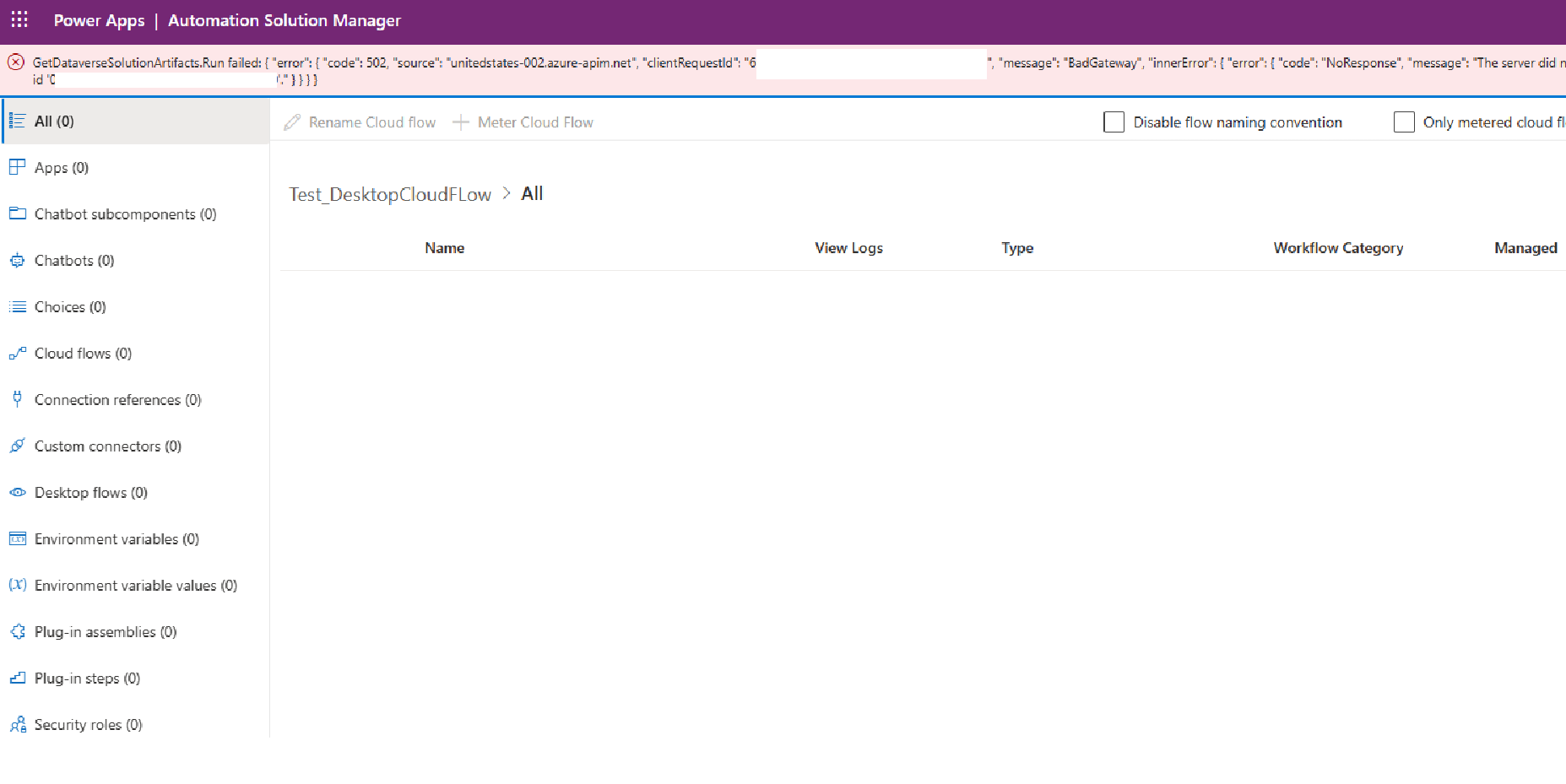
Task: Select Environment variable values
Action: click(x=136, y=585)
